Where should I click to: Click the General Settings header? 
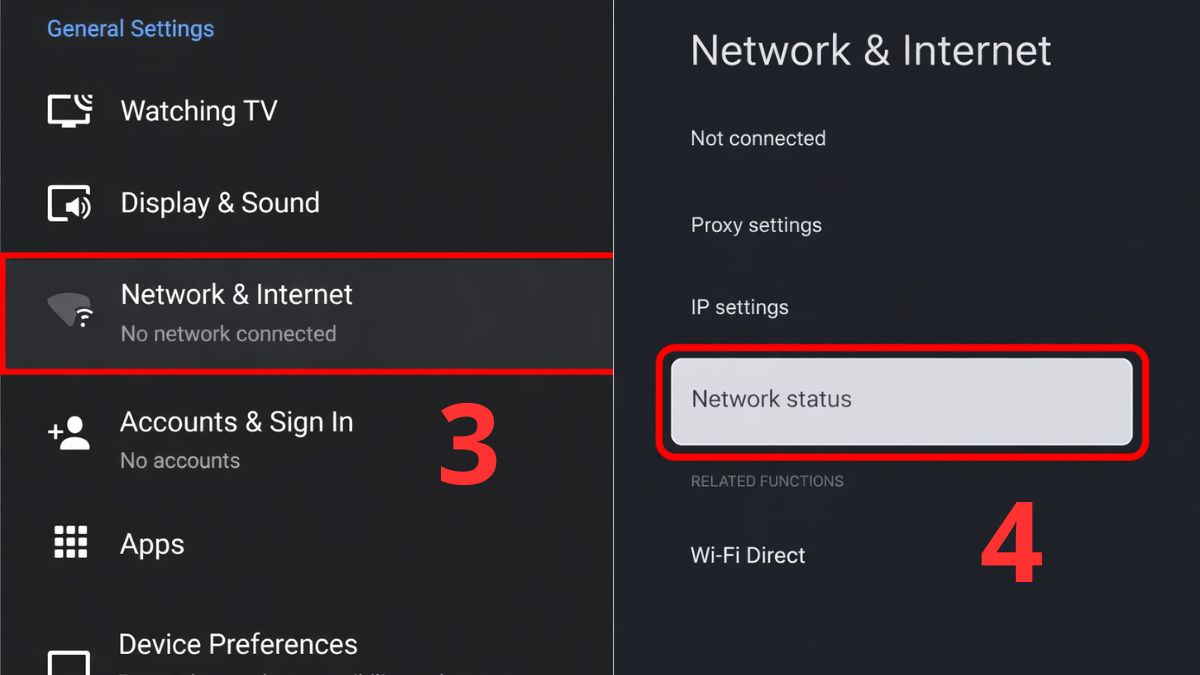(130, 29)
